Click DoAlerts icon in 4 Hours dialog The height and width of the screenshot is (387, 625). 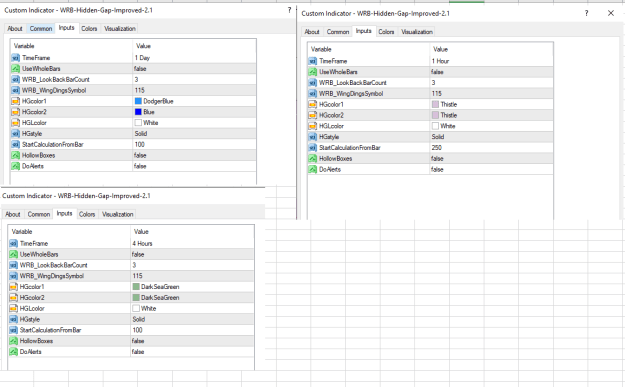(14, 352)
